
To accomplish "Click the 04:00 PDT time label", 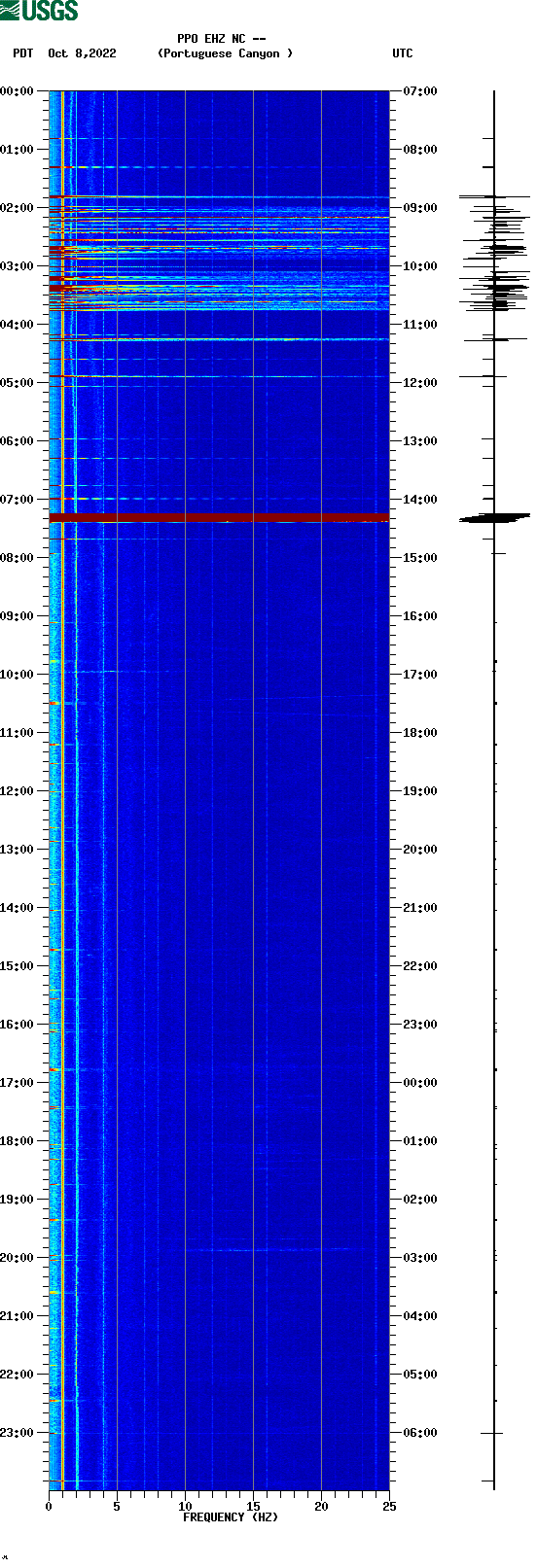I will [x=18, y=325].
